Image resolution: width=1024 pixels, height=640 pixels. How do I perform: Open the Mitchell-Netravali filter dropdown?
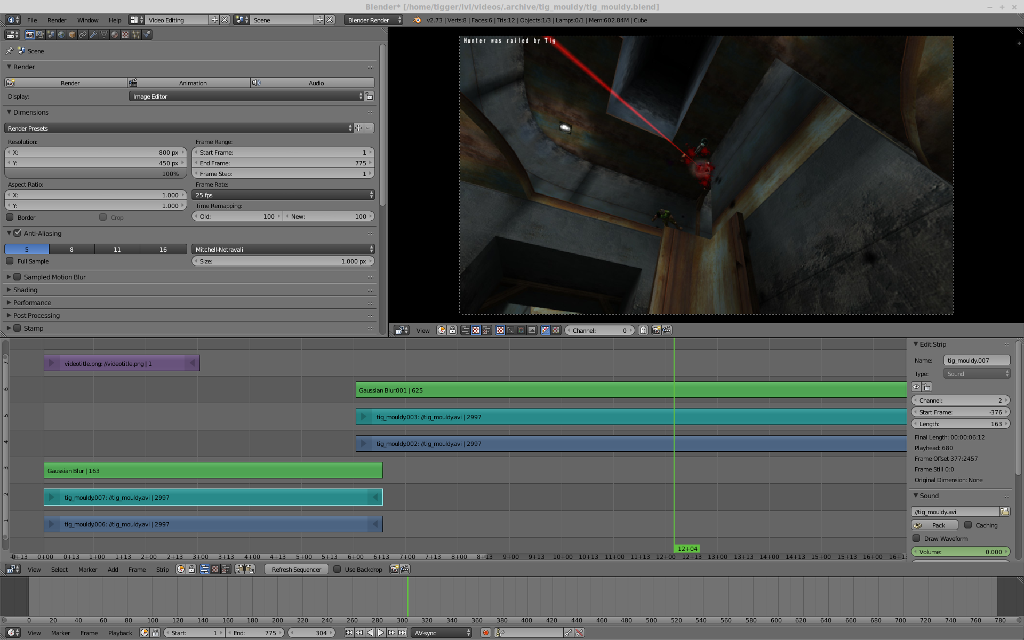(283, 249)
